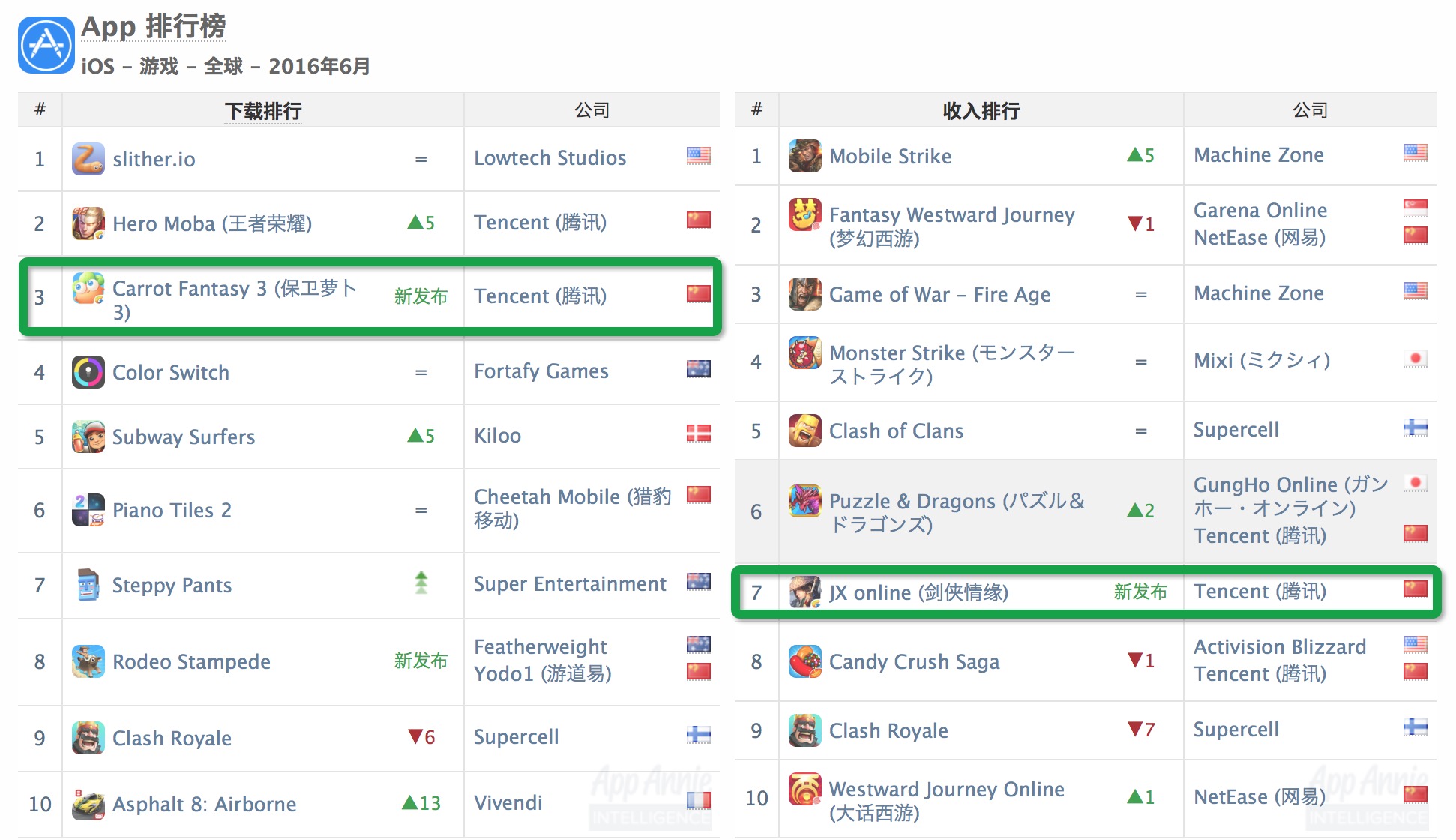Click the Steppy Pants app icon
1456x840 pixels.
(x=88, y=585)
